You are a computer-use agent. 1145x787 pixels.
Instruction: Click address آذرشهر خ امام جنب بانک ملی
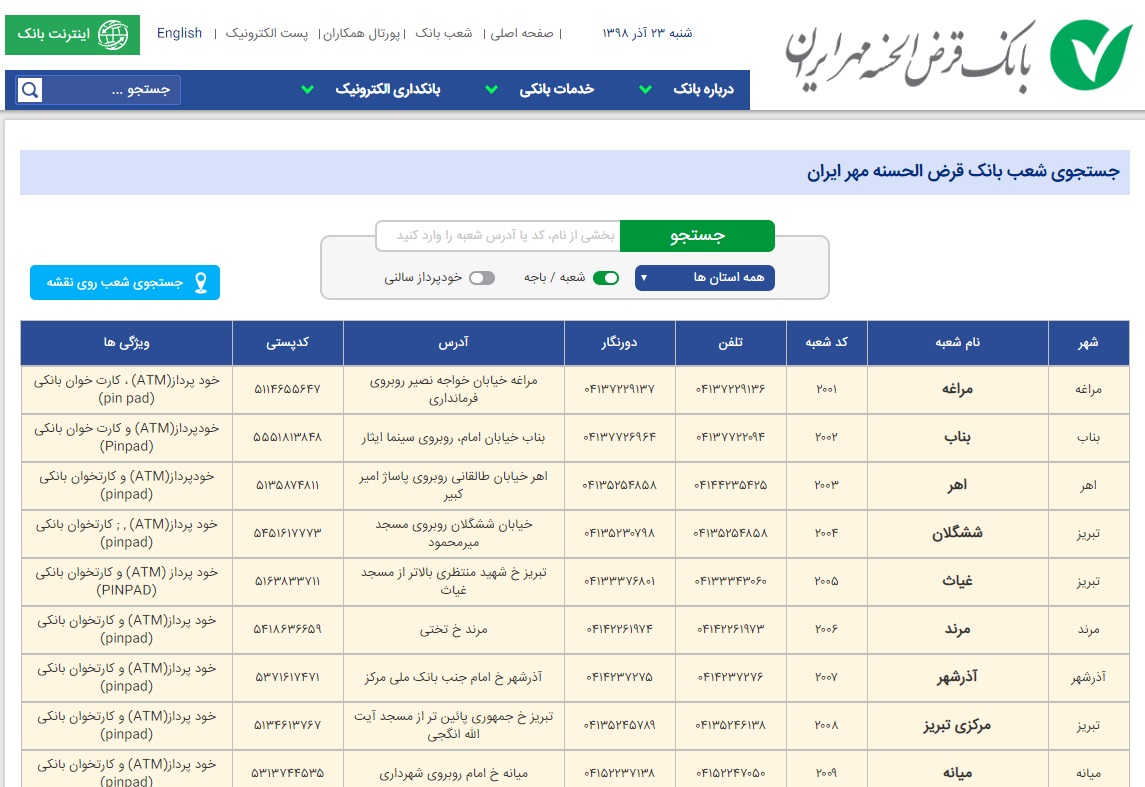453,677
